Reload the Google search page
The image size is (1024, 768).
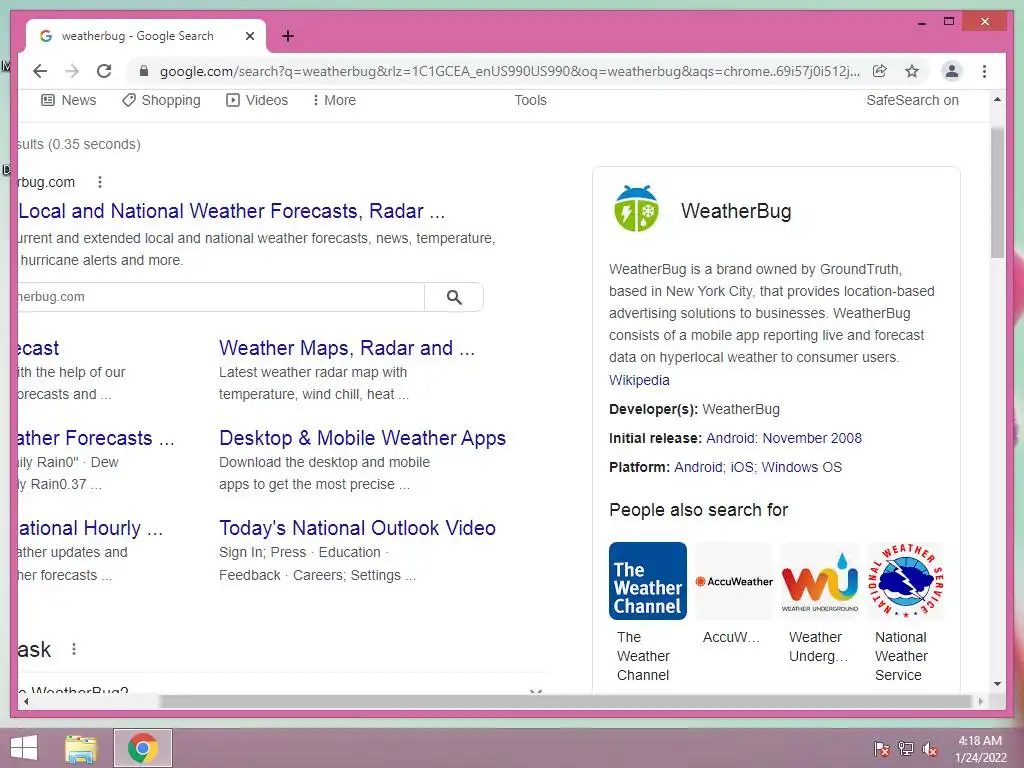tap(104, 71)
